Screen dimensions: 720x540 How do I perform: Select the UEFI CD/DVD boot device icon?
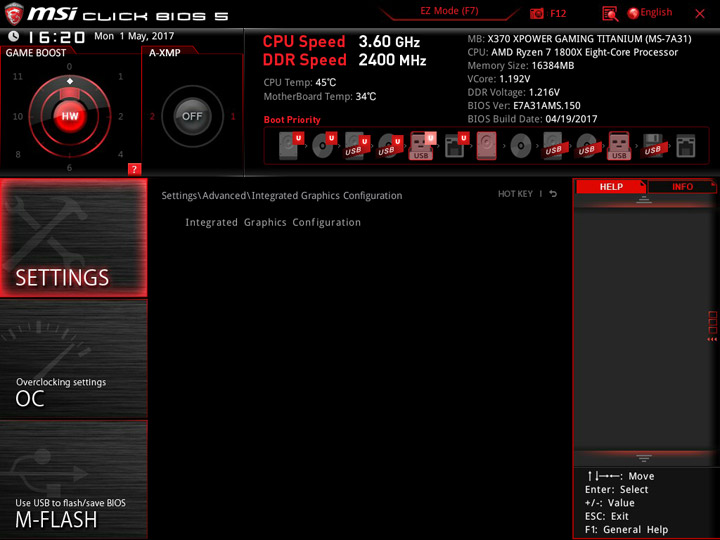[x=324, y=146]
